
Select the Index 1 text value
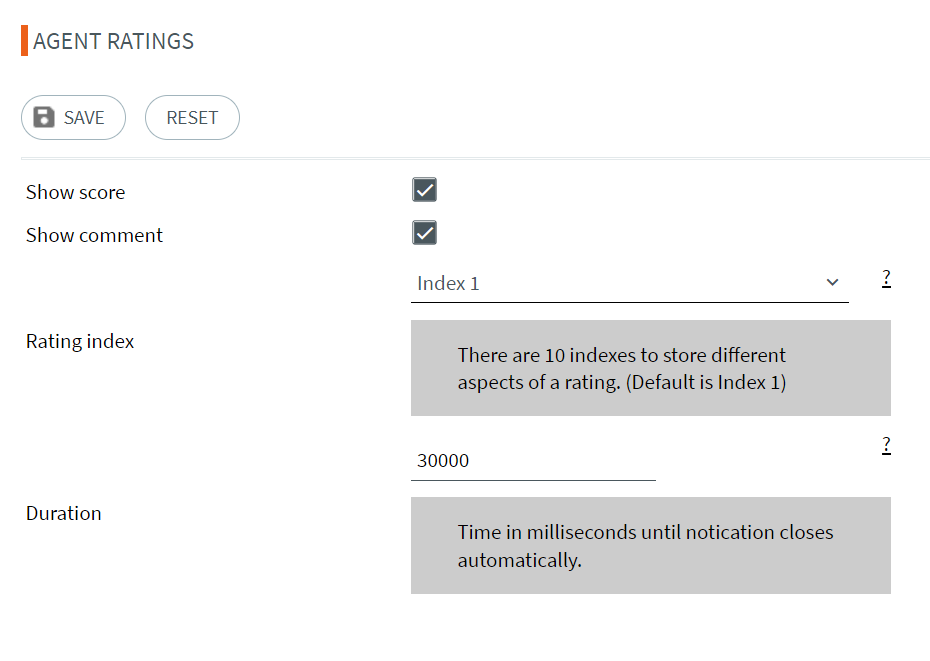[x=448, y=284]
